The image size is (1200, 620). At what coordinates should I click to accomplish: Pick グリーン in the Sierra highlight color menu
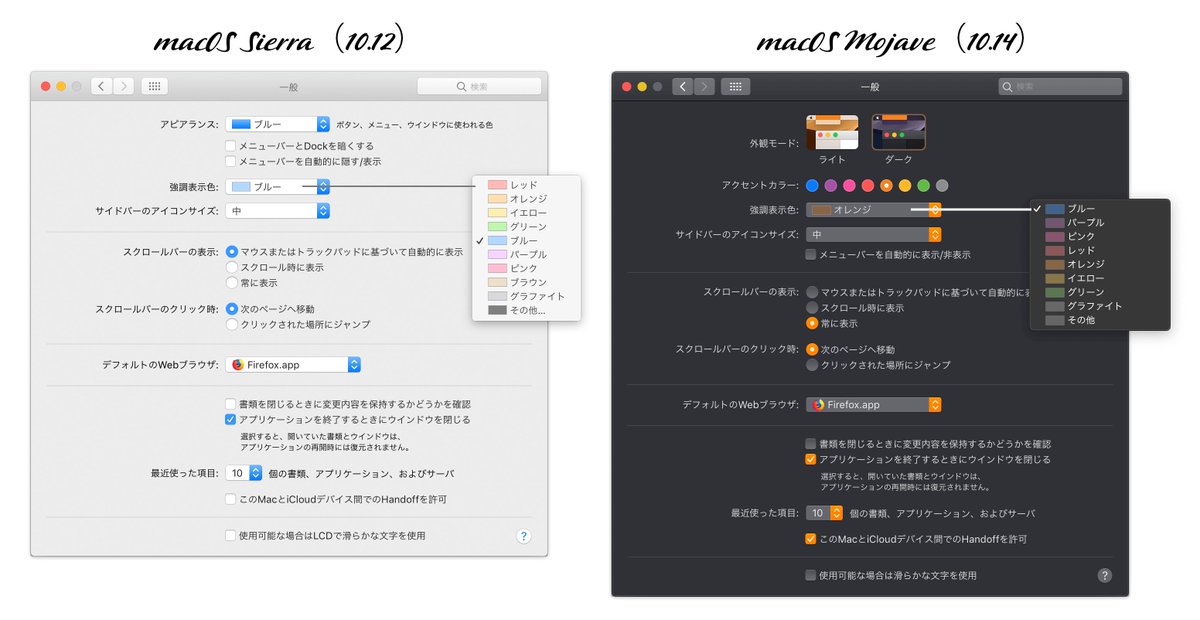pyautogui.click(x=526, y=227)
